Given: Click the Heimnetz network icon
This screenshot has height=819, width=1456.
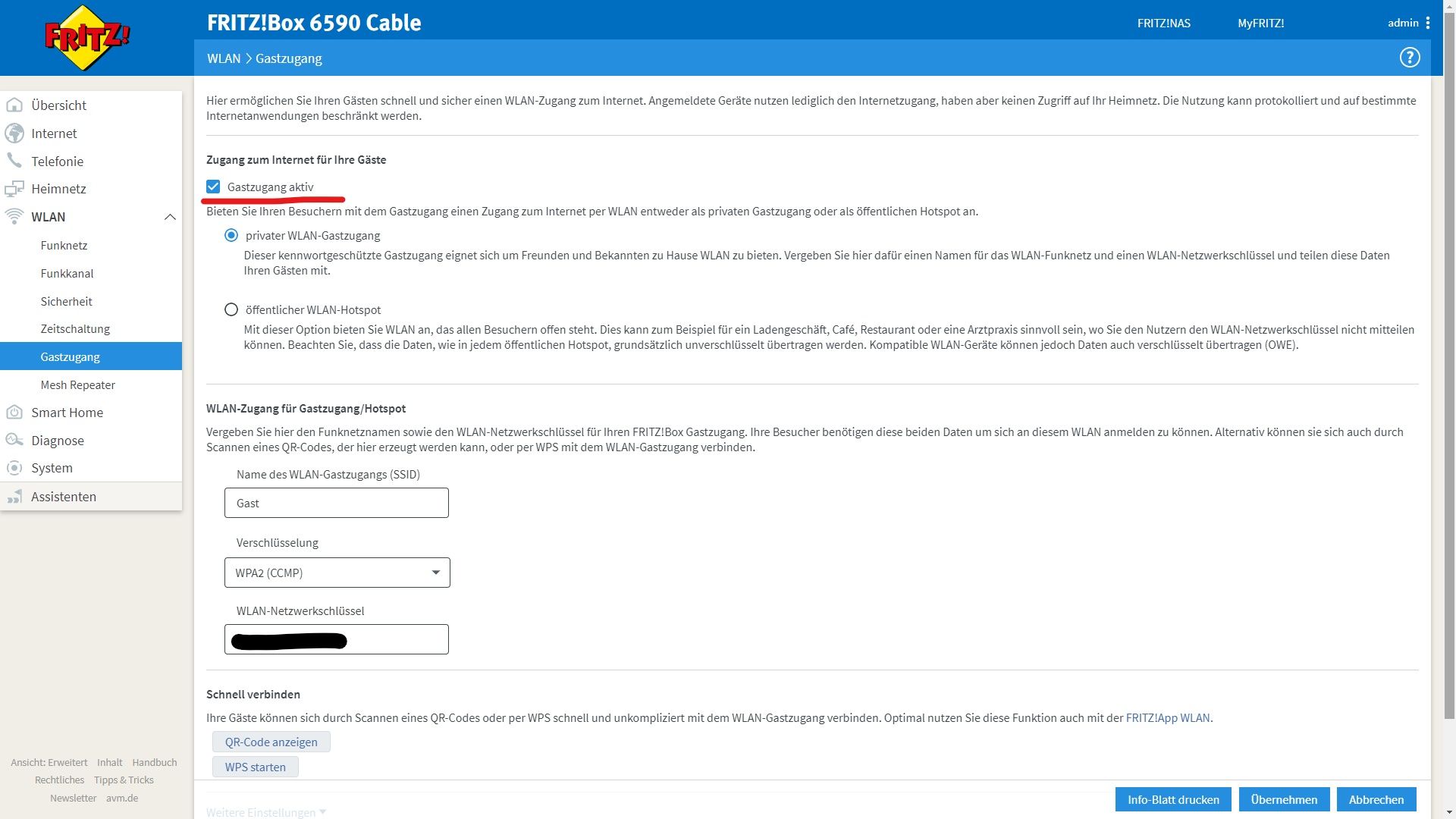Looking at the screenshot, I should [x=14, y=189].
